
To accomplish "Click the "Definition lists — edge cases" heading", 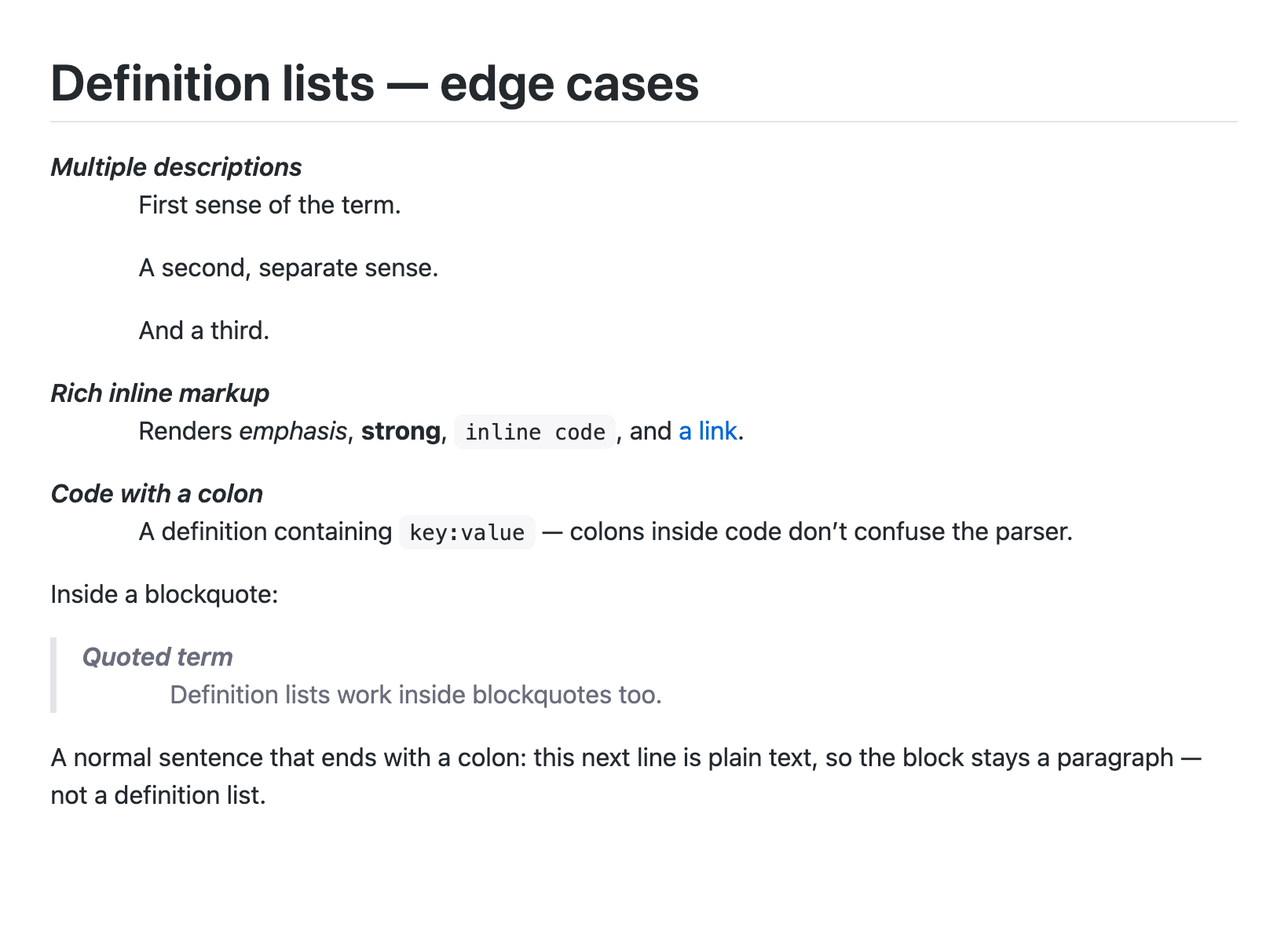I will tap(375, 83).
